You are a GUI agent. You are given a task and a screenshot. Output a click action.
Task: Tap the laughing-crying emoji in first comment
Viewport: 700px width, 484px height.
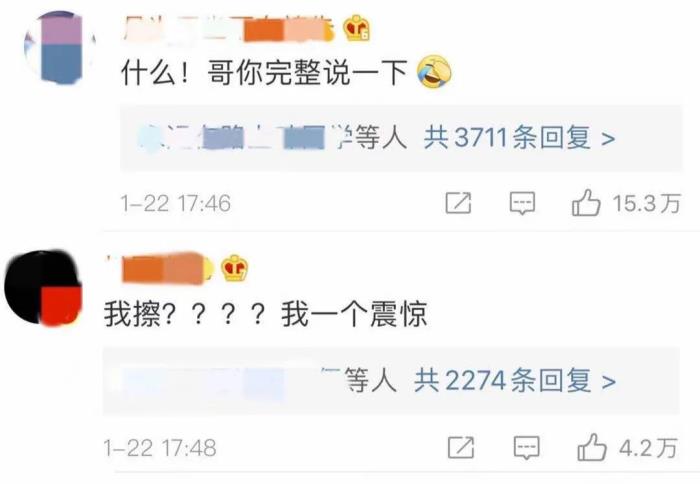pyautogui.click(x=434, y=71)
